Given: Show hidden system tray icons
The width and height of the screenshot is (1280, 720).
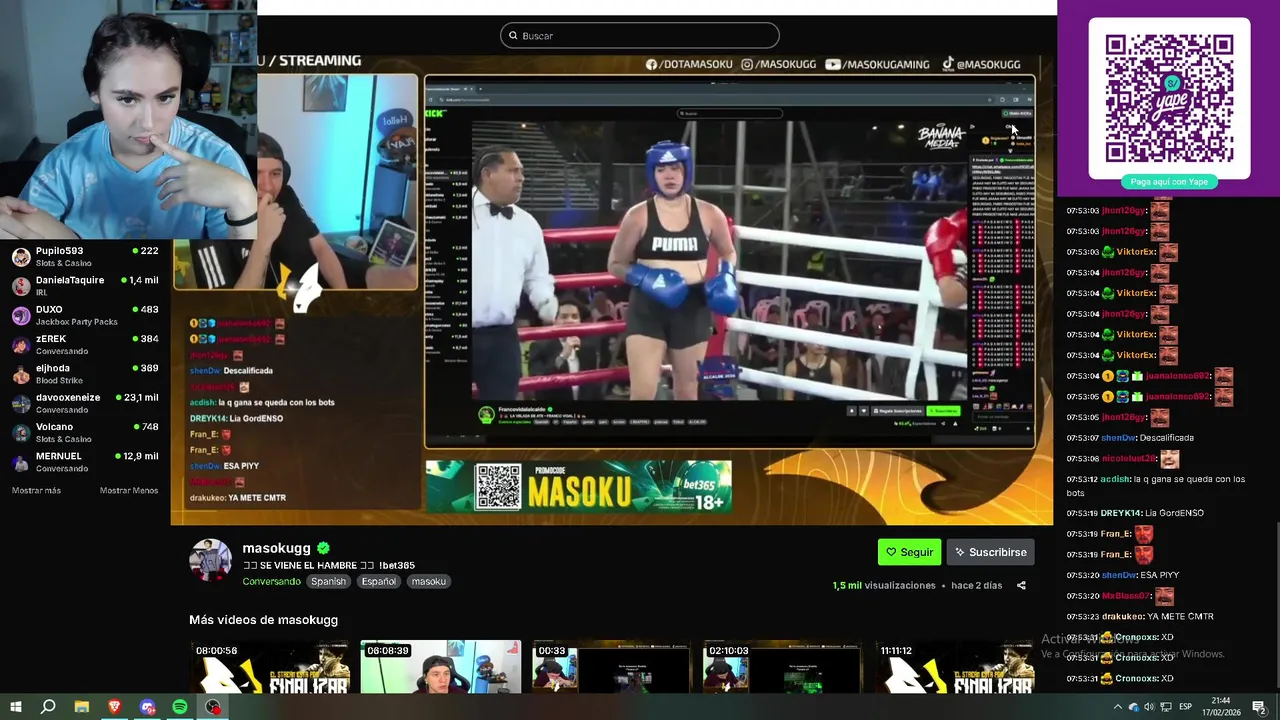Looking at the screenshot, I should [1117, 707].
